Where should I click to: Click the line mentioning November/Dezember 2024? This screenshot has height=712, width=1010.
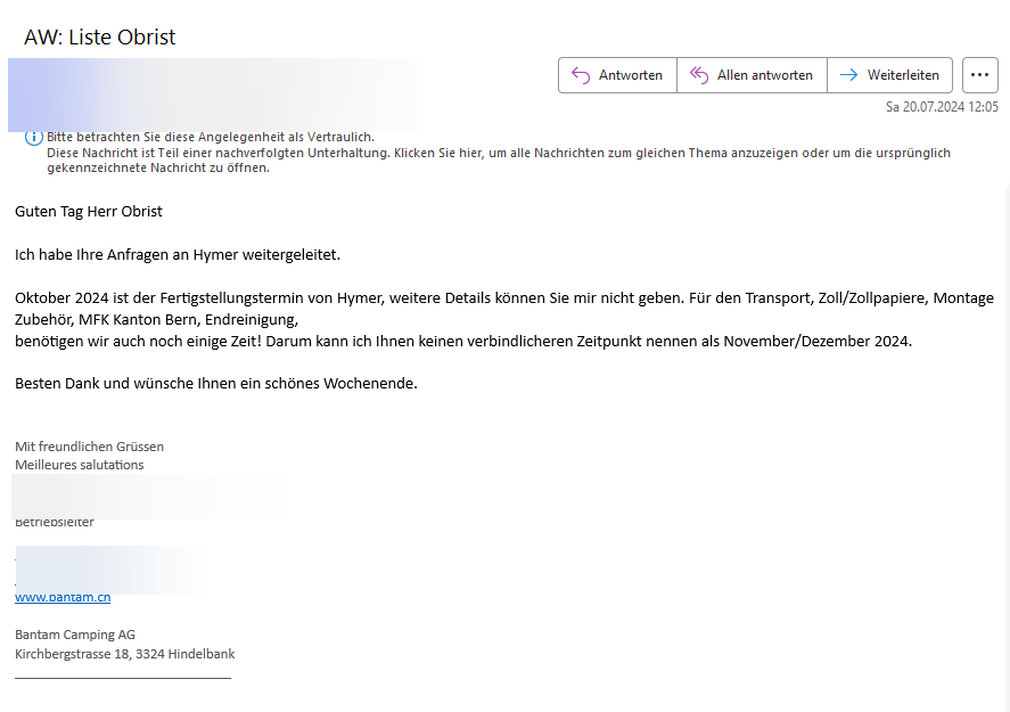click(x=463, y=341)
